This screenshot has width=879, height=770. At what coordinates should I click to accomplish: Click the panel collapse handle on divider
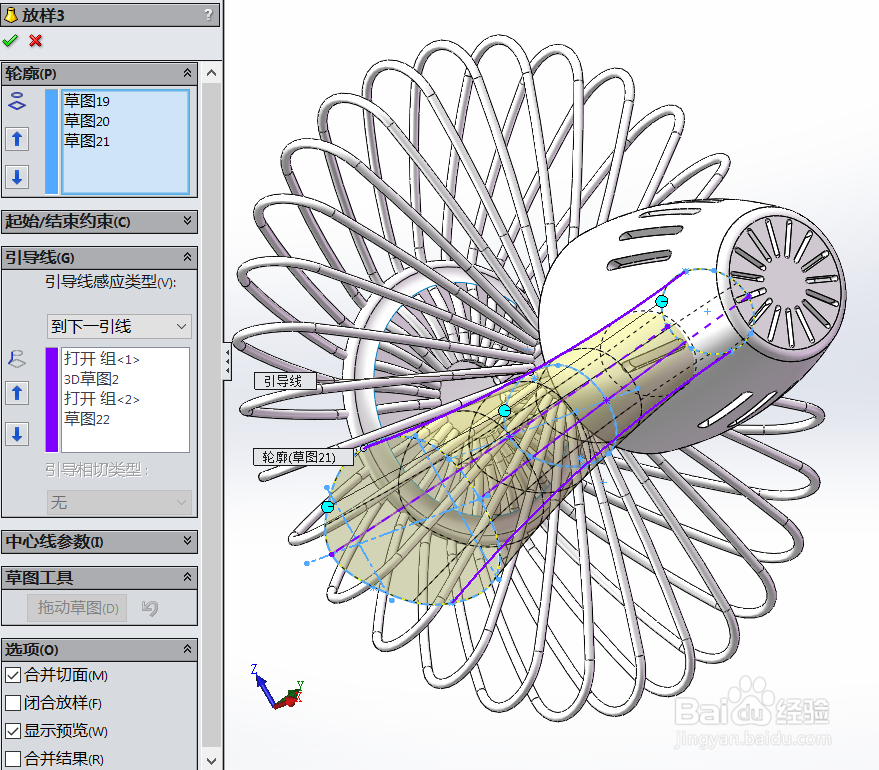[x=227, y=361]
